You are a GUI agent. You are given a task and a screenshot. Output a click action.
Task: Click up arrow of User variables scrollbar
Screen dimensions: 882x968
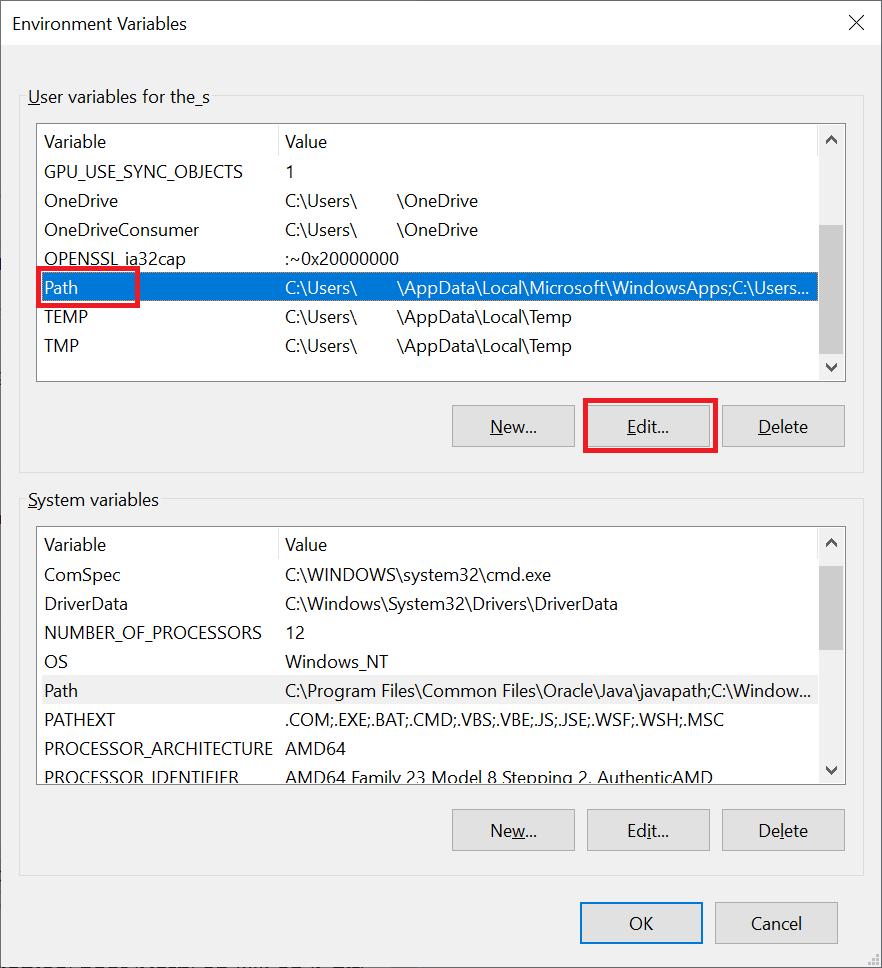tap(831, 140)
